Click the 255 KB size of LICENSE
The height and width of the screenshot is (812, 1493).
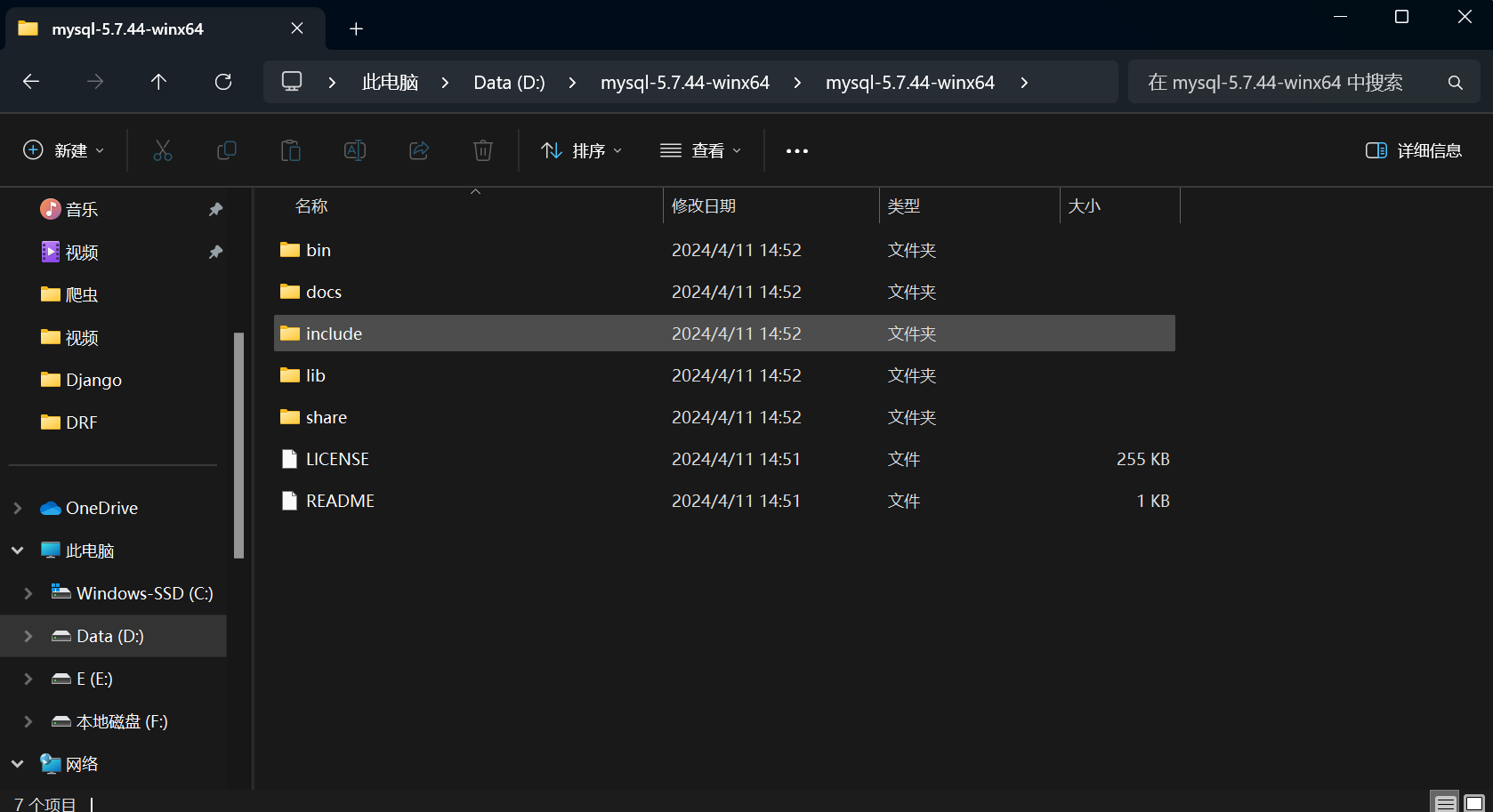[1143, 459]
